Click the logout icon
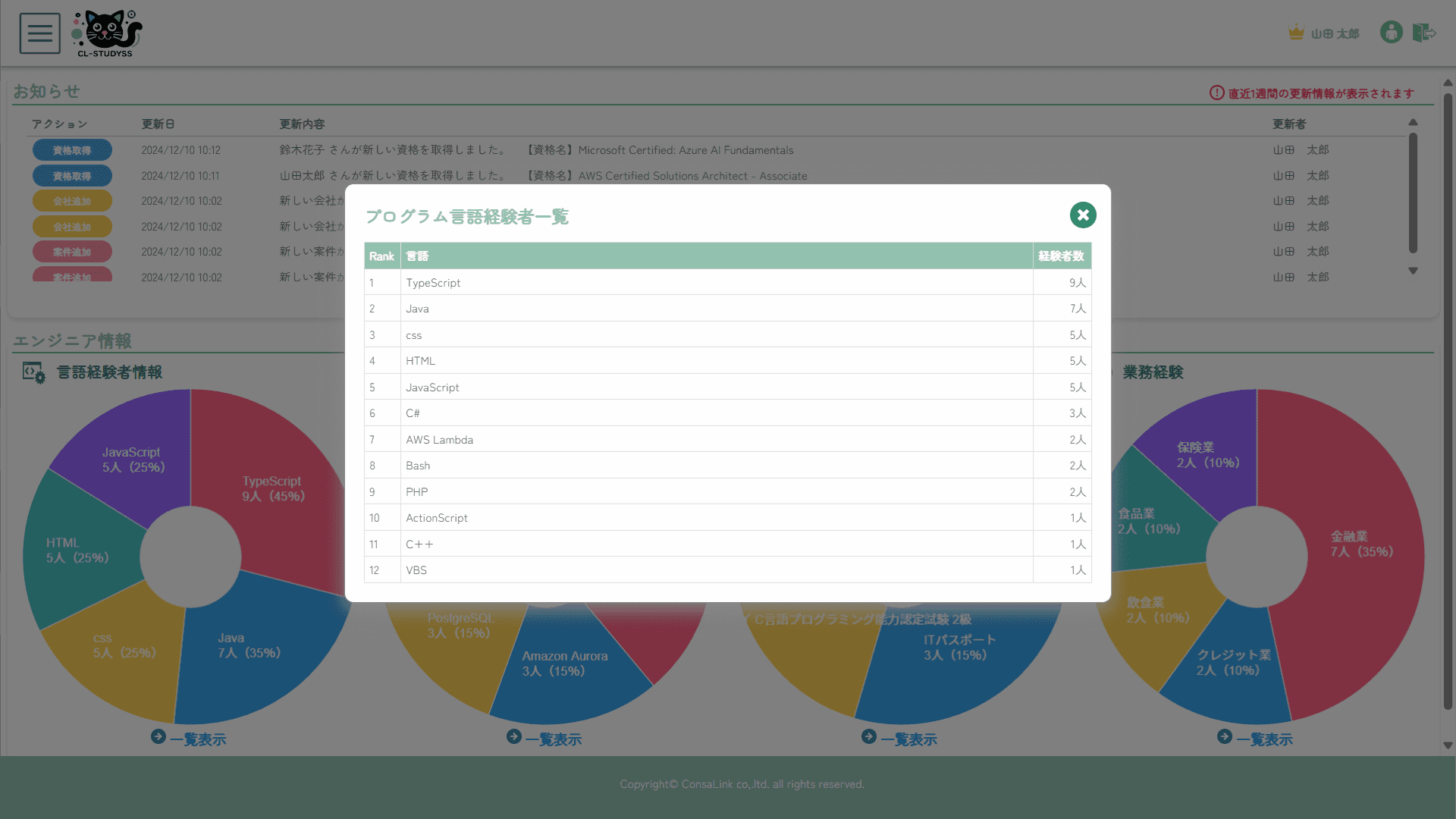This screenshot has width=1456, height=819. pos(1423,33)
